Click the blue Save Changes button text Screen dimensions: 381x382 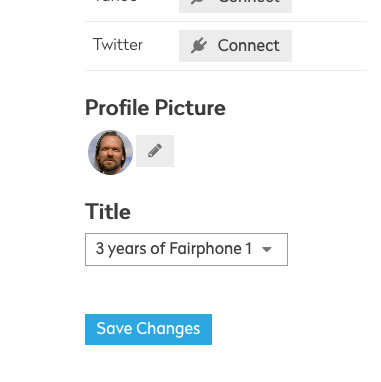coord(148,329)
